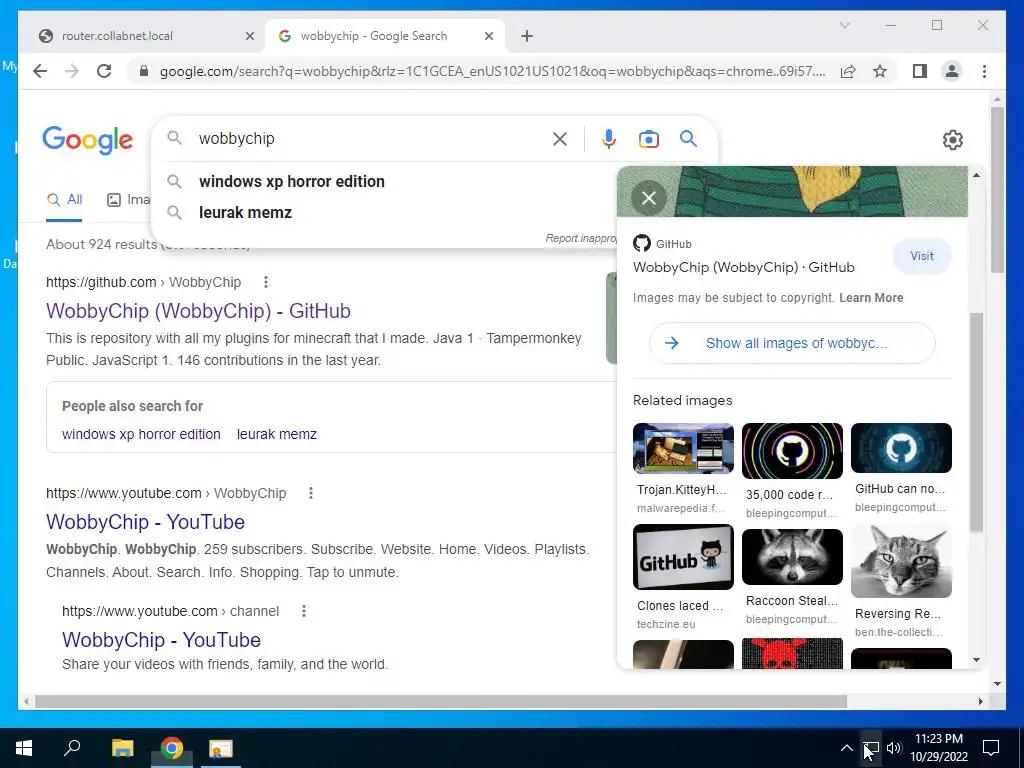Screen dimensions: 1024x768
Task: Click the page horizontal scrollbar thumb
Action: coord(441,701)
